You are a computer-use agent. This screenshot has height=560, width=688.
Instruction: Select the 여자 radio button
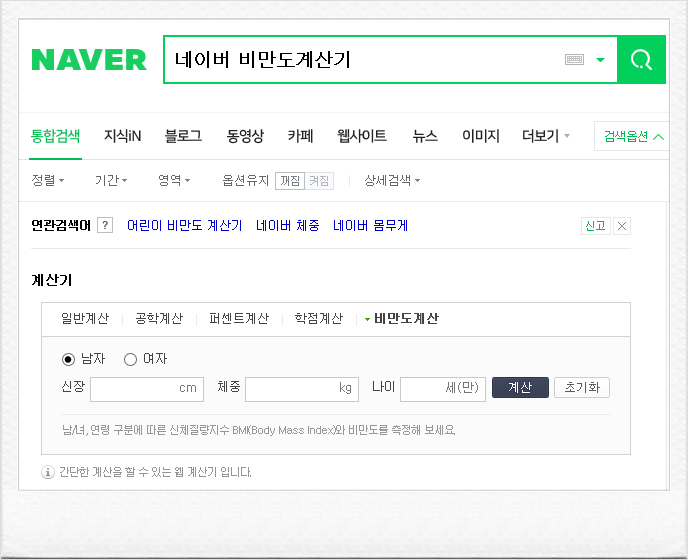click(130, 359)
